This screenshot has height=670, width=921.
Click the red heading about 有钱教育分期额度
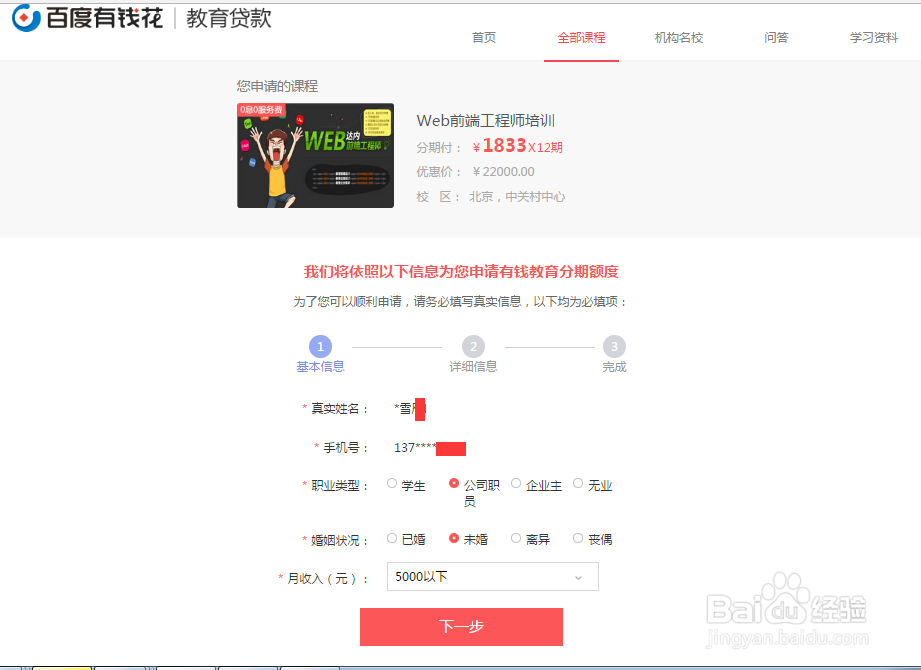461,272
